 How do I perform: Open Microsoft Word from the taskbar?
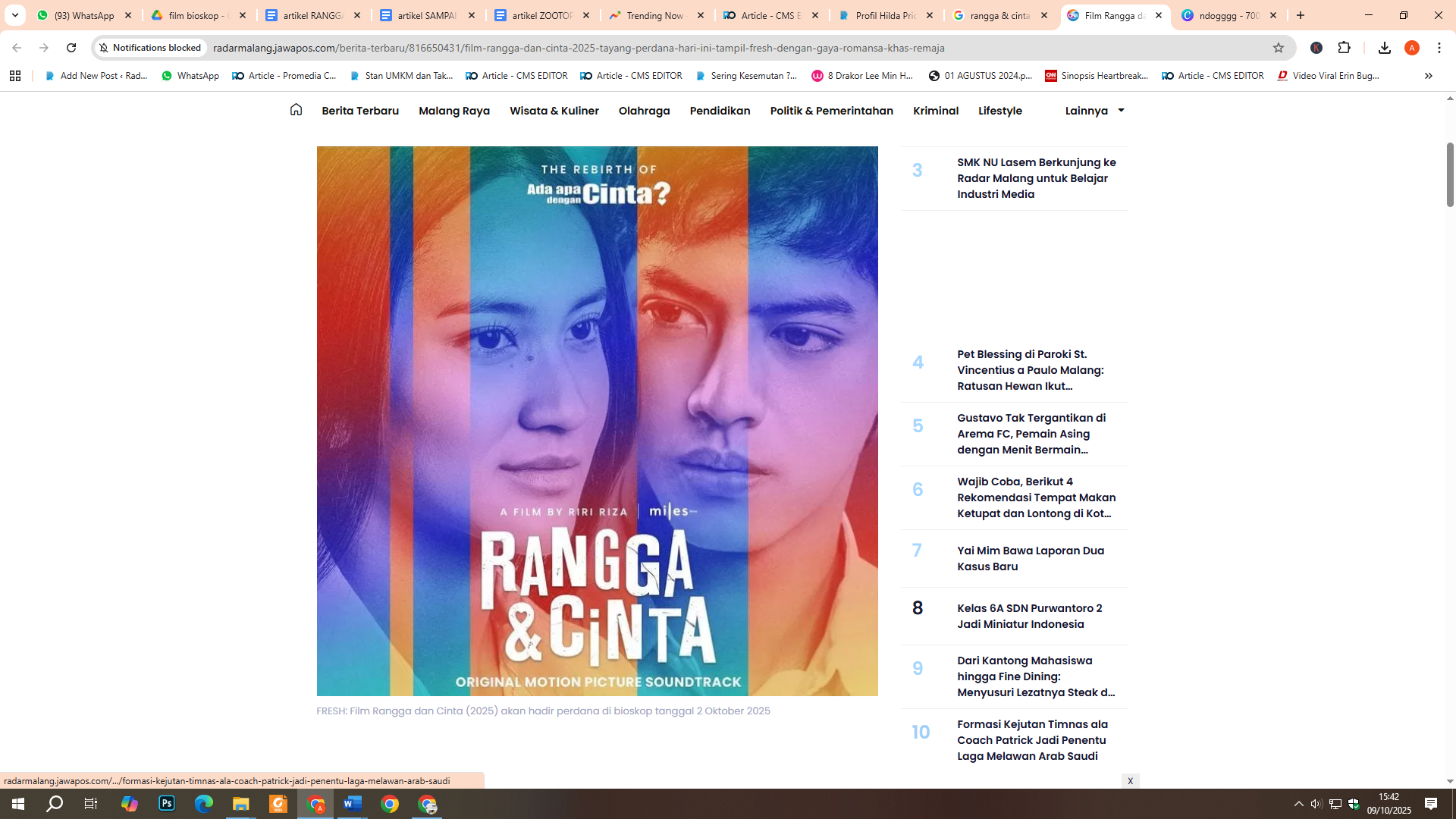tap(353, 804)
